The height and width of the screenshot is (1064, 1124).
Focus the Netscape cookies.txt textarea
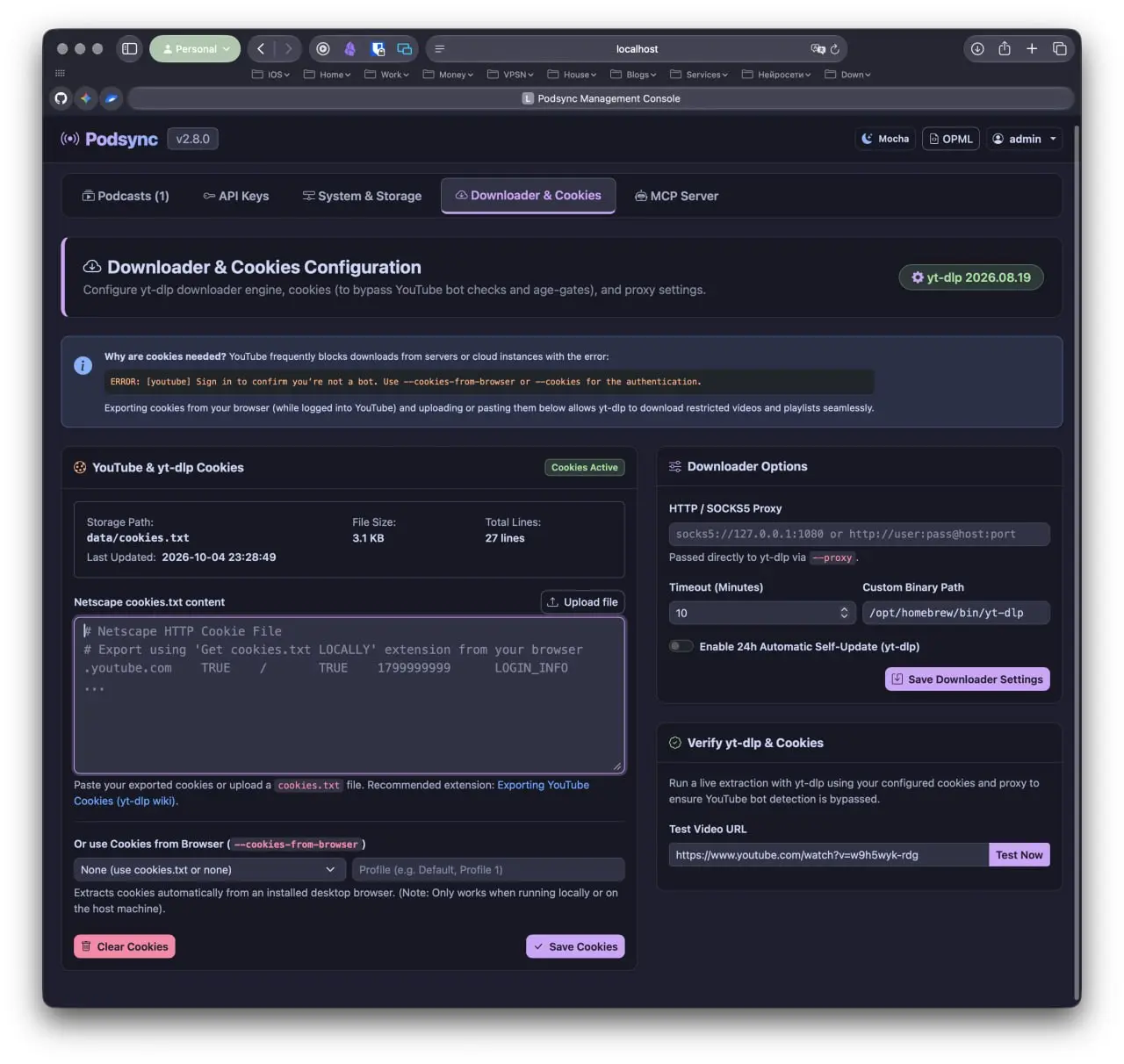(x=349, y=695)
